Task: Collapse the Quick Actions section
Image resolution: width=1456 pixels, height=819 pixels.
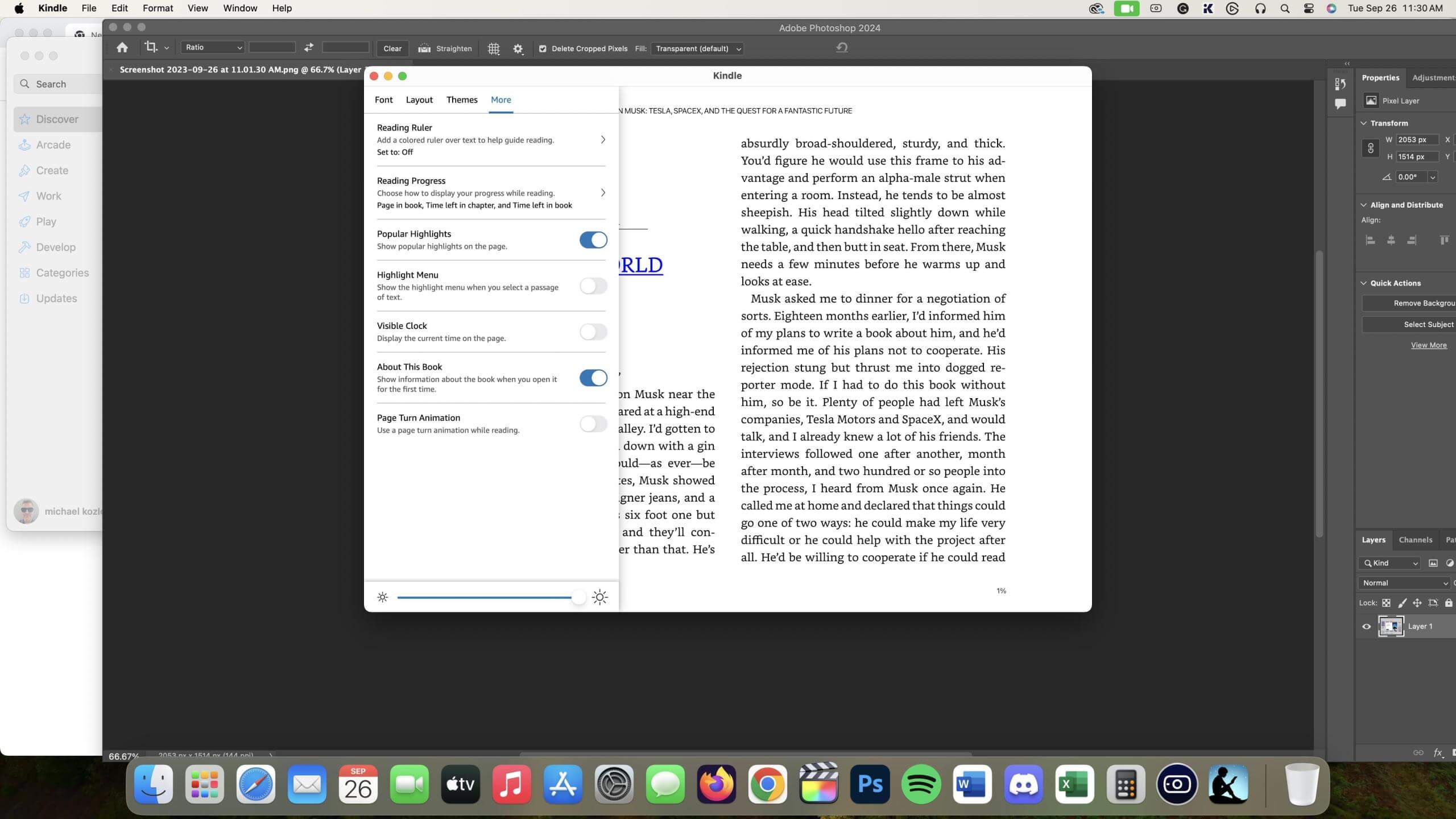Action: pyautogui.click(x=1363, y=283)
